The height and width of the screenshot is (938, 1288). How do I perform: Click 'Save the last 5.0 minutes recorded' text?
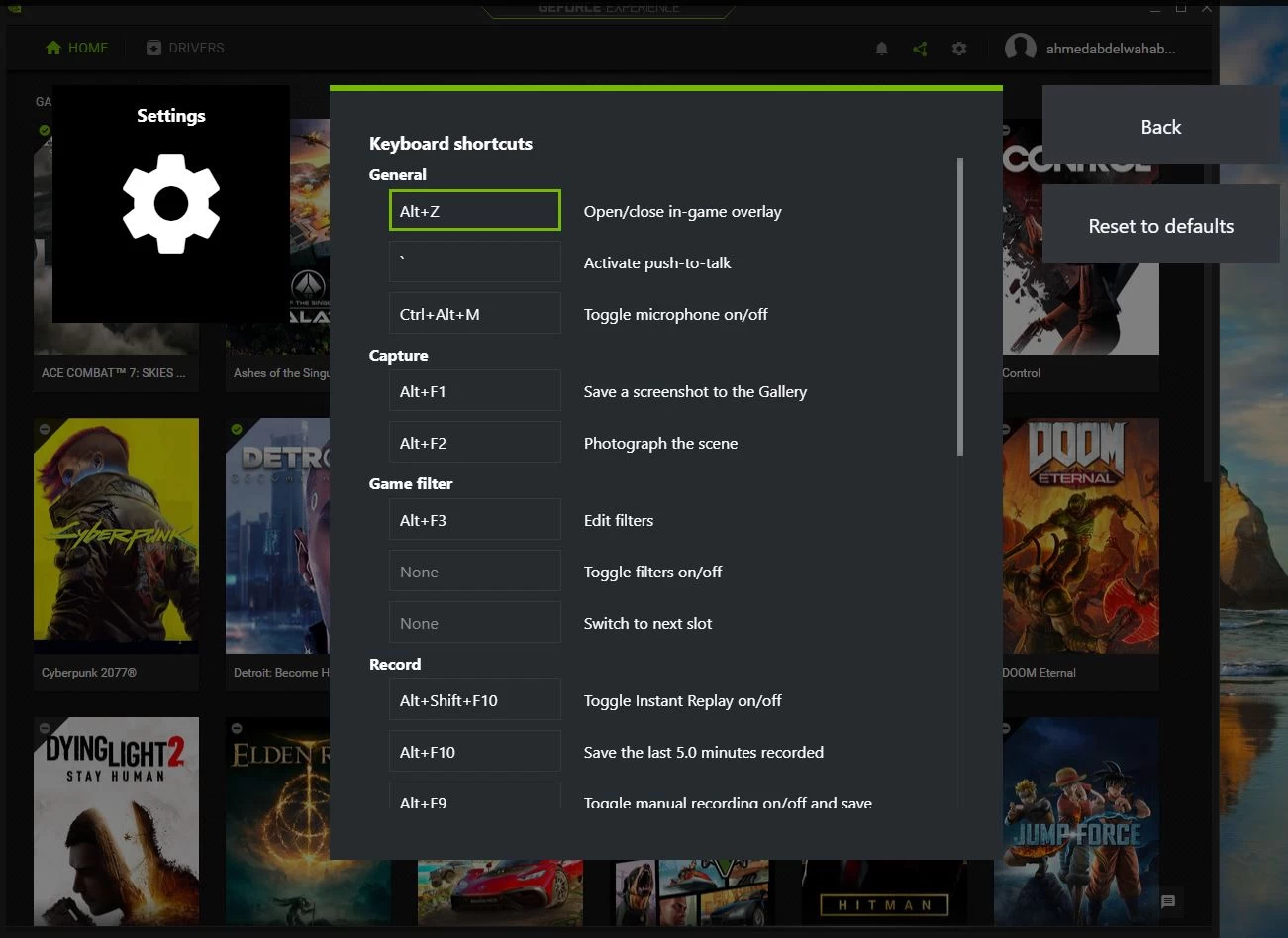[703, 752]
